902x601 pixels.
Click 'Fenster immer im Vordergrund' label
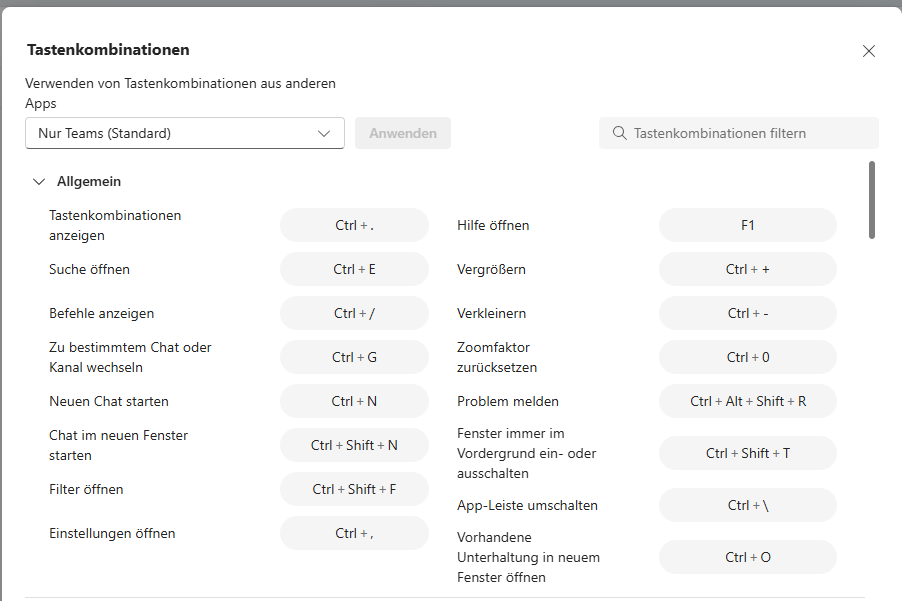coord(526,453)
